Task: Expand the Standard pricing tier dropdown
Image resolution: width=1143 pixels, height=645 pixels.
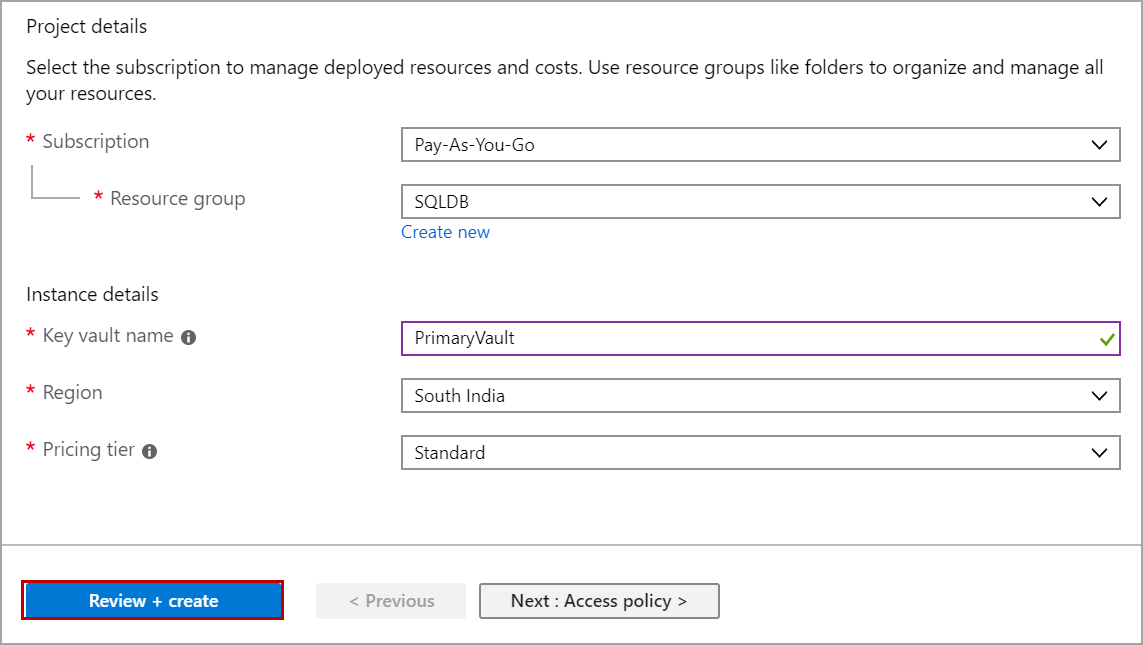Action: (760, 452)
